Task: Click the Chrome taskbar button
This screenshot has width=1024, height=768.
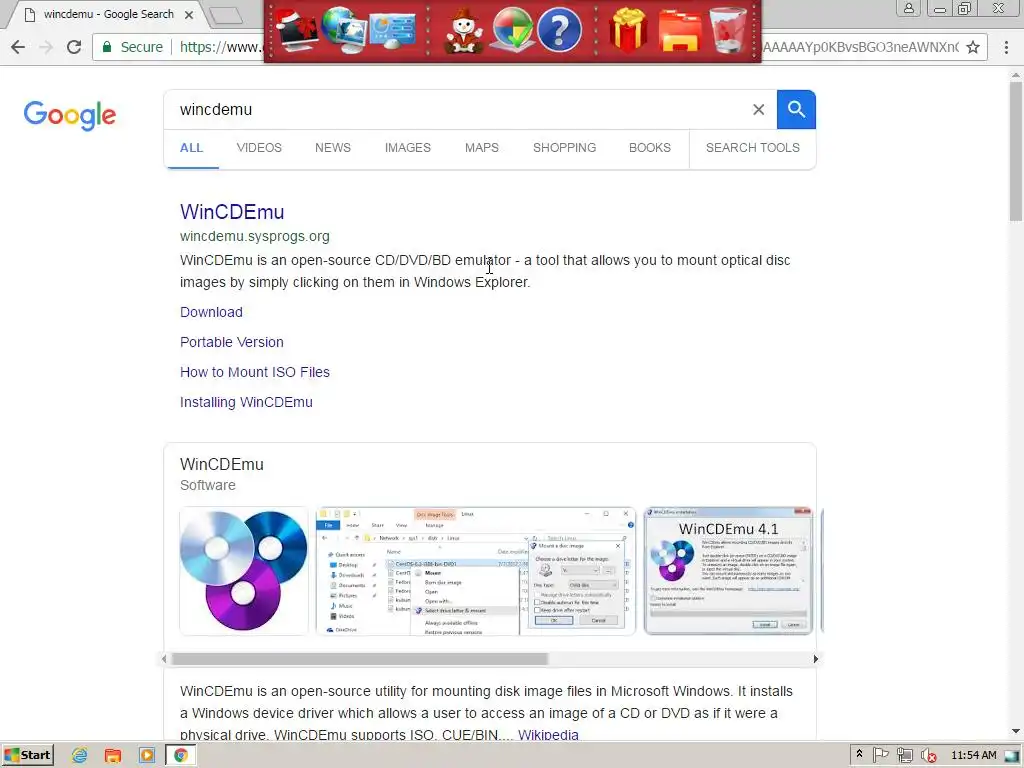Action: (181, 756)
